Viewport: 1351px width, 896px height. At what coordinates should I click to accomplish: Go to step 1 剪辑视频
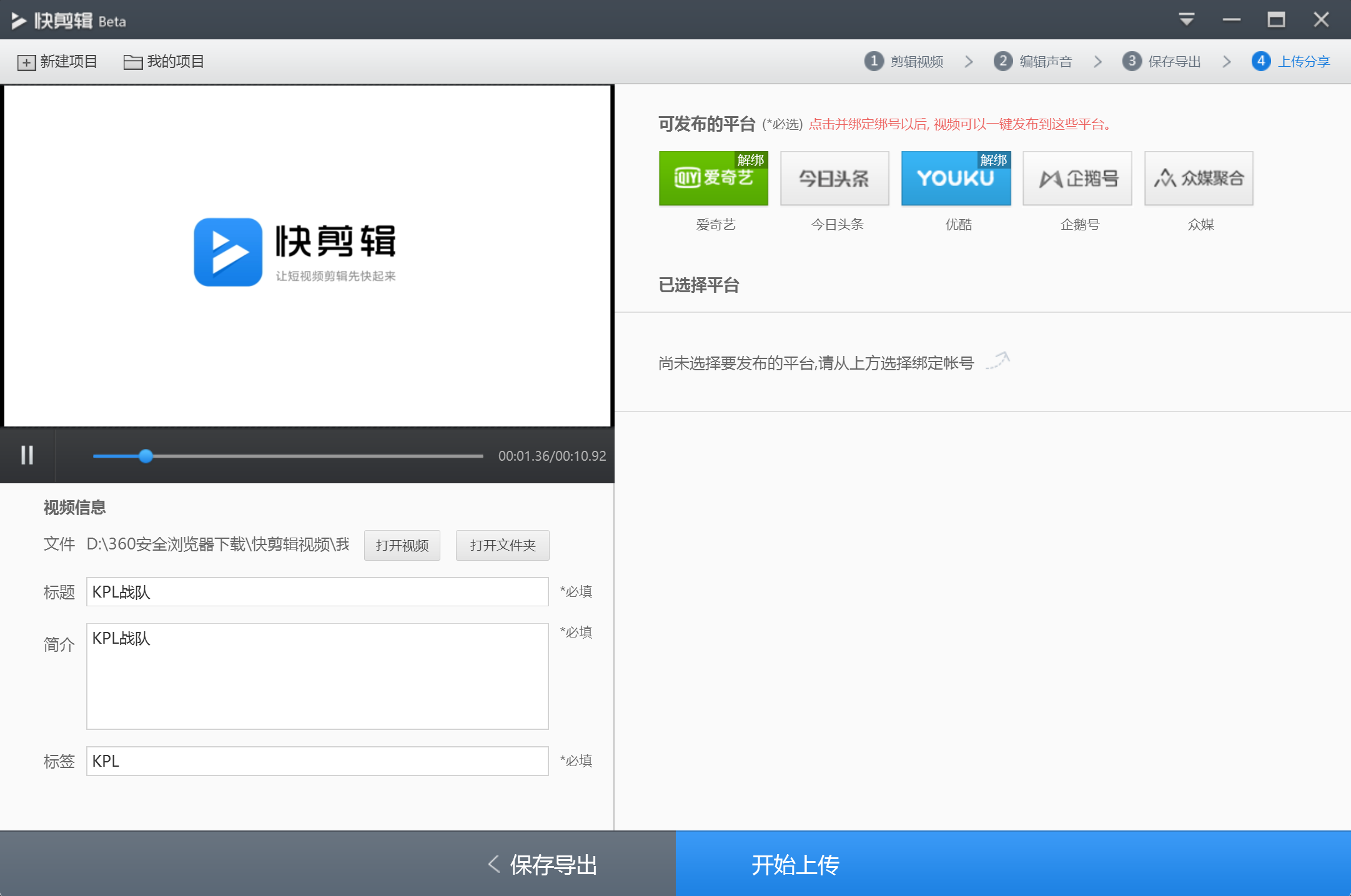[x=904, y=61]
